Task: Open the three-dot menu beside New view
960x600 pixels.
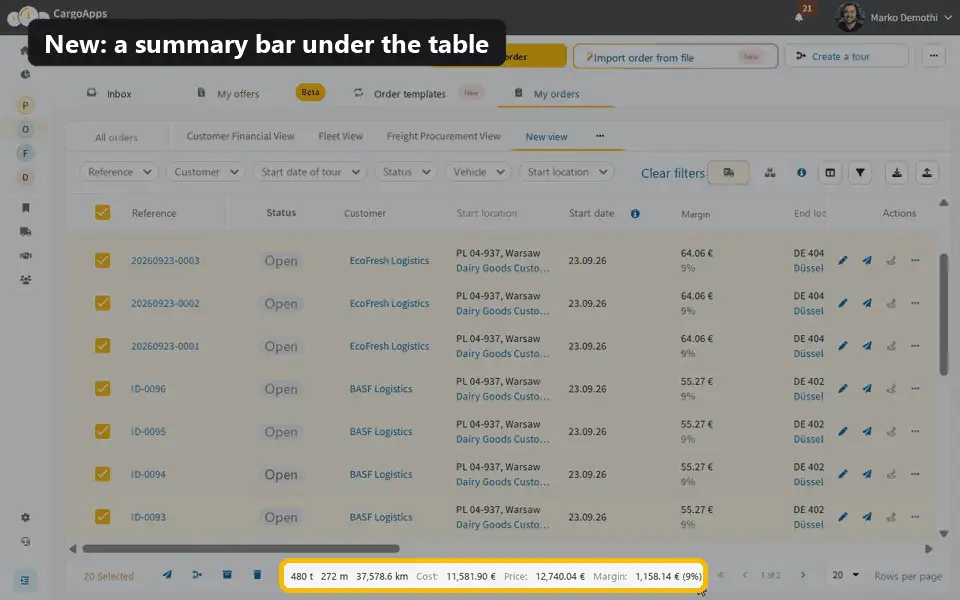Action: [600, 136]
